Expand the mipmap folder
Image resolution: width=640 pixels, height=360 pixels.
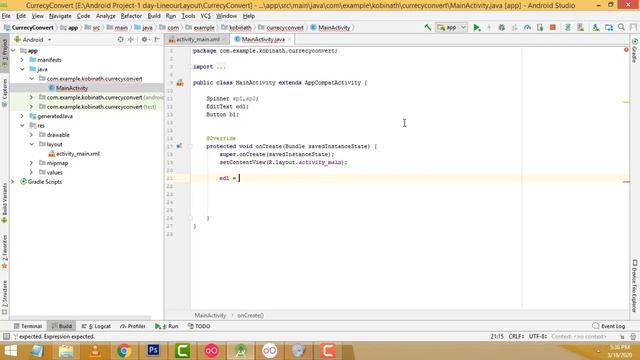(x=31, y=163)
